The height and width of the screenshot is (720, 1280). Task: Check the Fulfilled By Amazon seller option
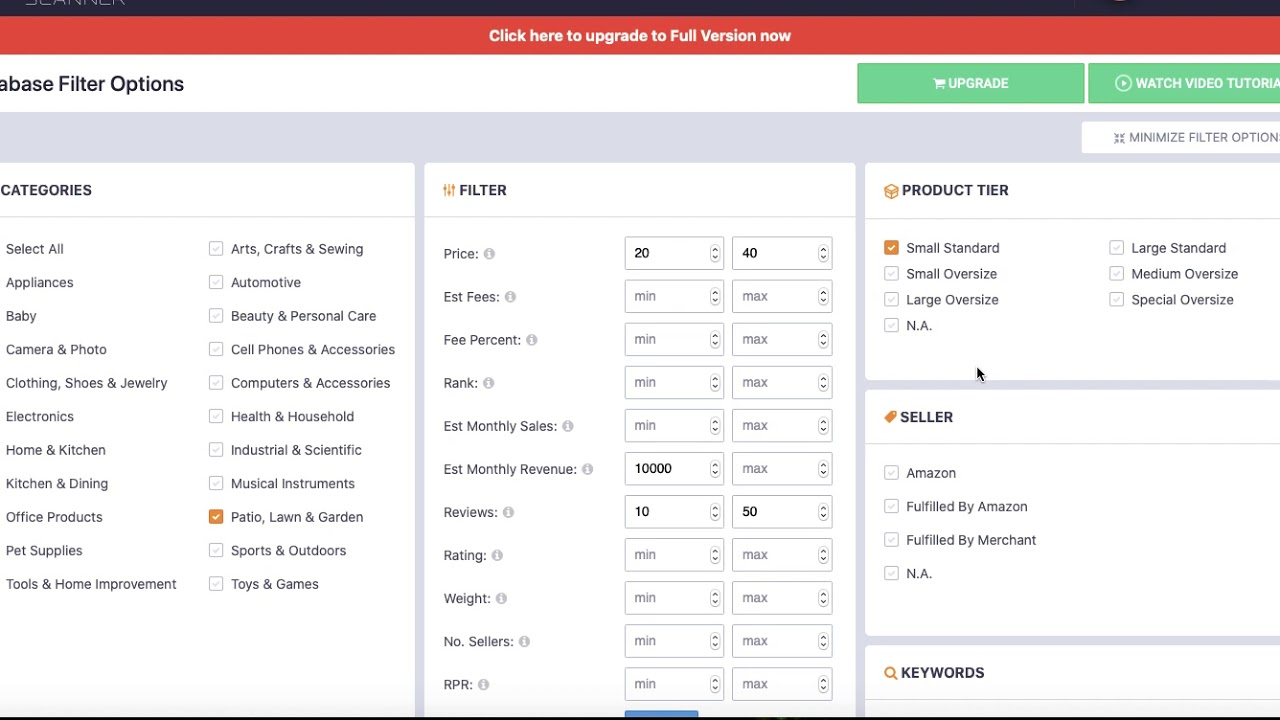pyautogui.click(x=891, y=506)
